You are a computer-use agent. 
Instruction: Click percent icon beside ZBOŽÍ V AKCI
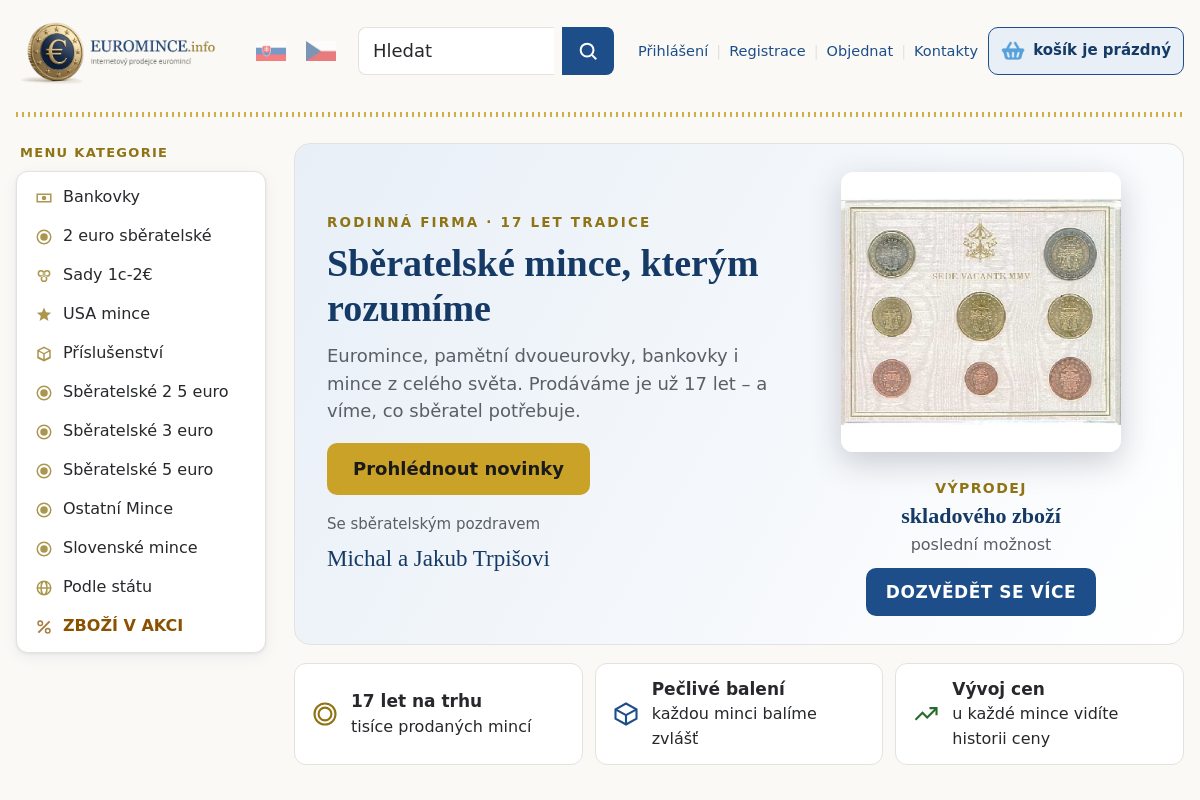[44, 627]
